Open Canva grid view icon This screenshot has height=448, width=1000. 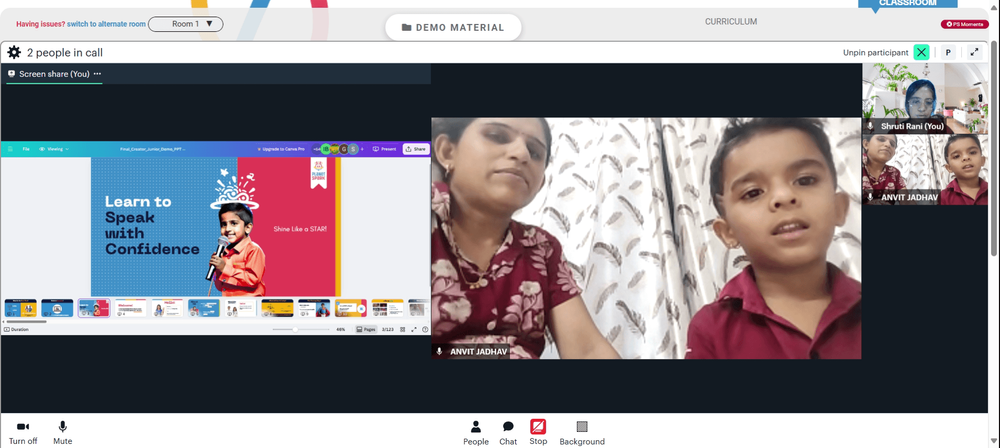point(402,329)
